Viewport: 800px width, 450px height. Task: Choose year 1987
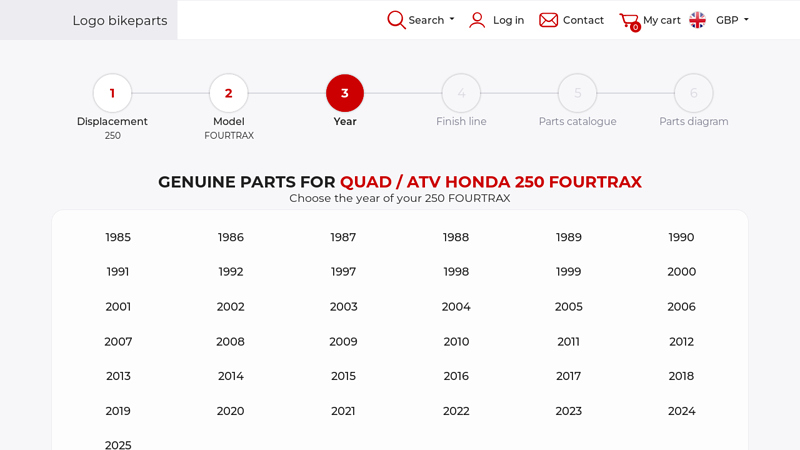343,237
